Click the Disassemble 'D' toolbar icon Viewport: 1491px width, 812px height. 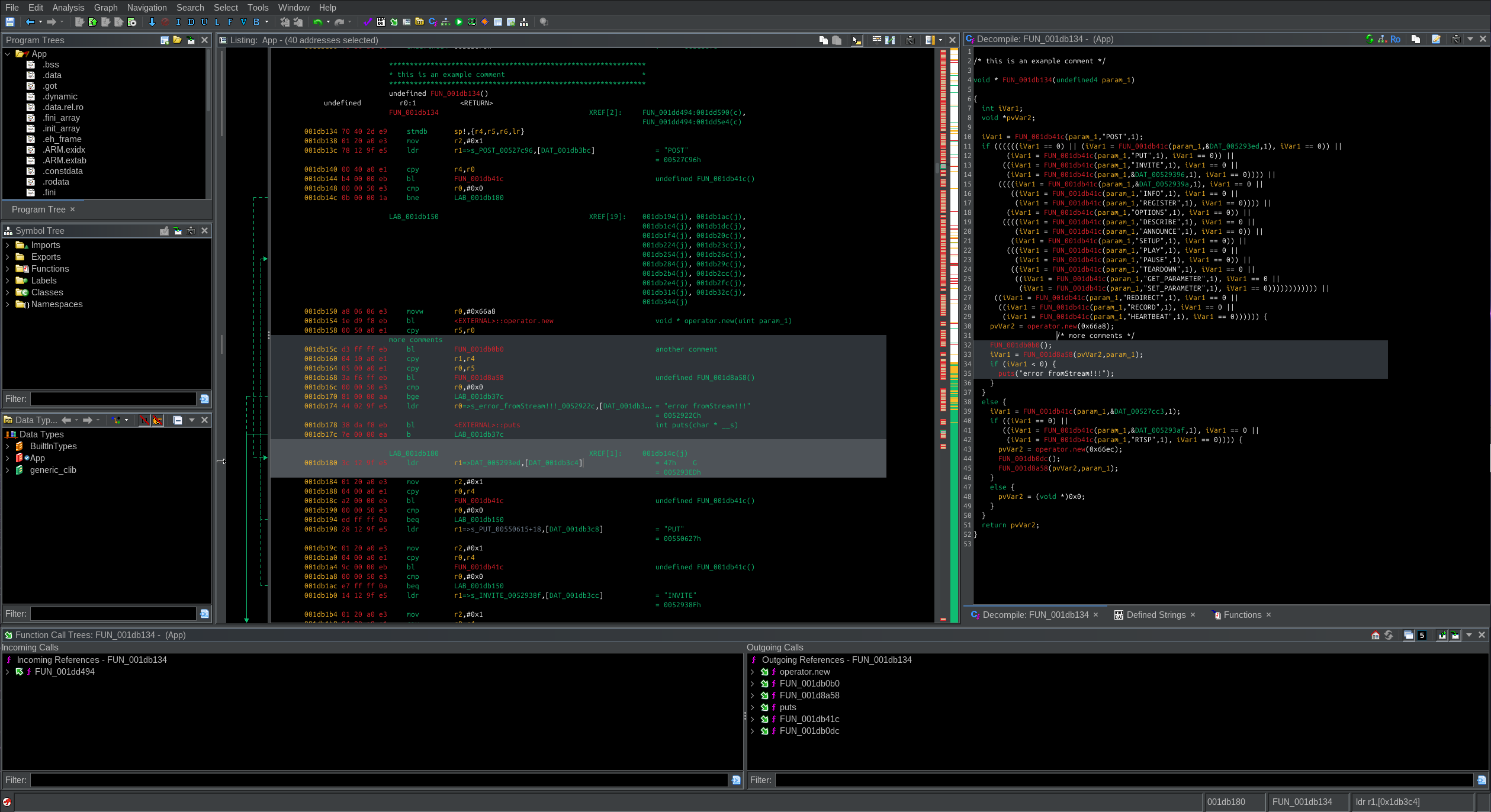tap(191, 22)
